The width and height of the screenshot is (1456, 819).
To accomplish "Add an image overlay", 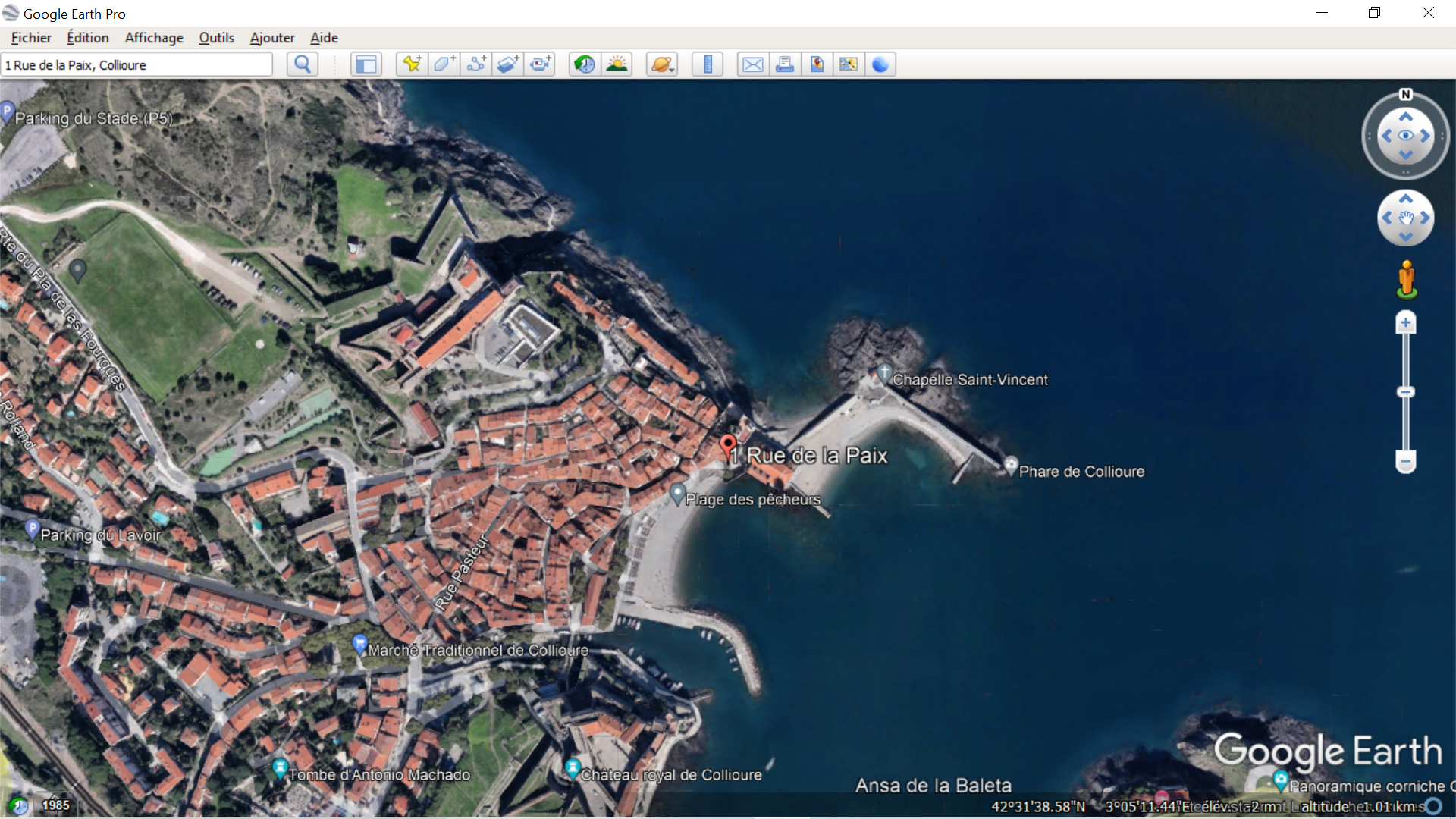I will pos(509,64).
